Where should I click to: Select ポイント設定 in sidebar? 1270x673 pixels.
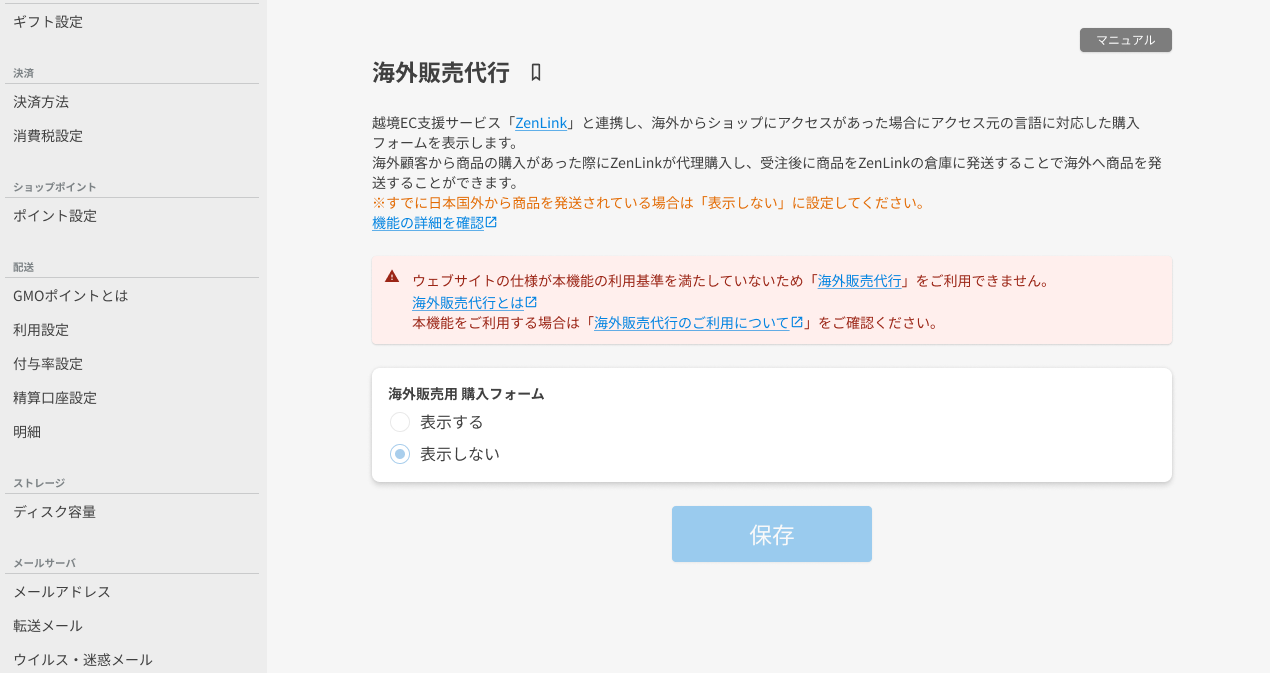55,216
